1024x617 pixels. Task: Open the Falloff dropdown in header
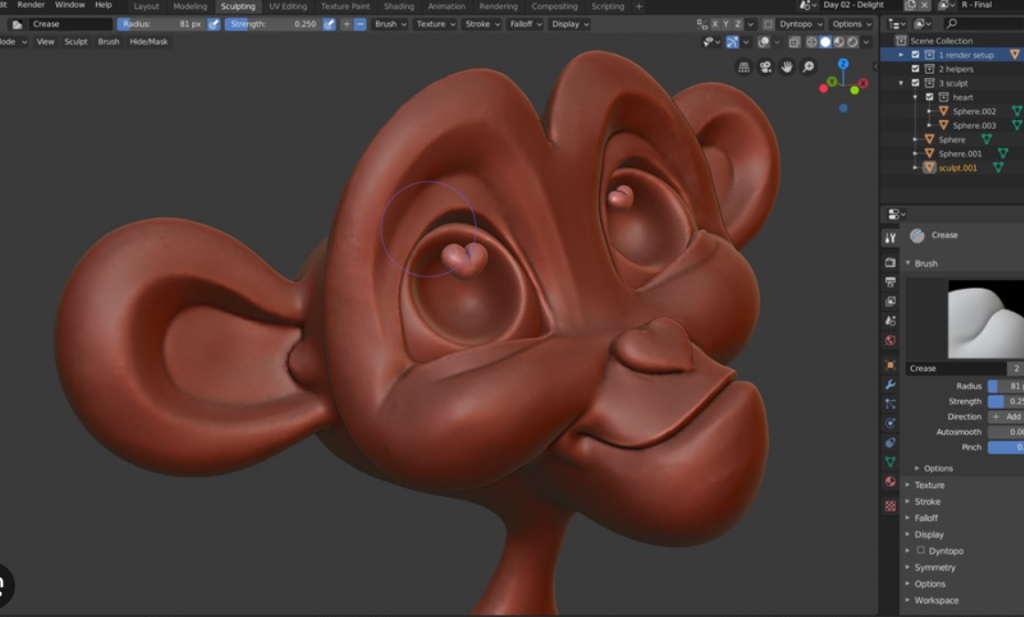click(x=525, y=24)
